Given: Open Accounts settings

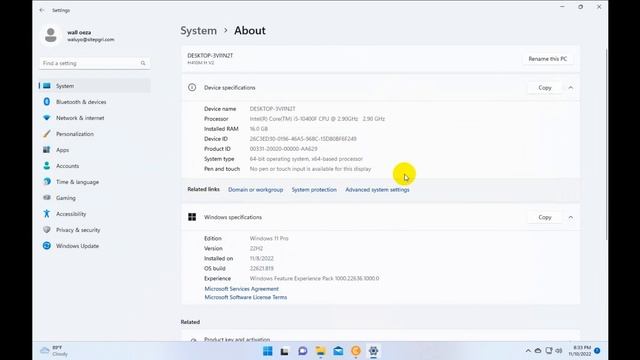Looking at the screenshot, I should (95, 166).
